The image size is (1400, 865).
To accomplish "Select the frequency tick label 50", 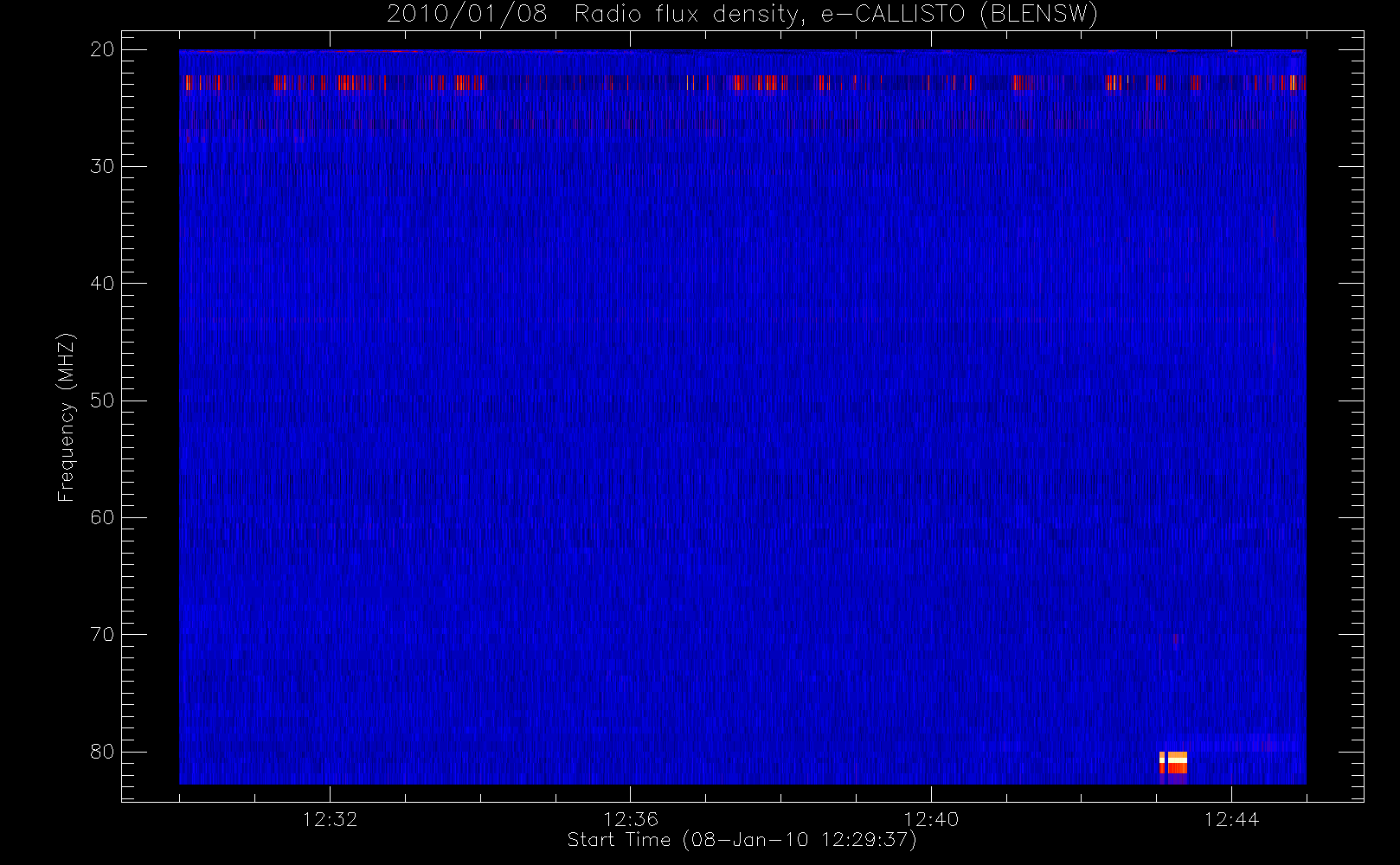I will [x=102, y=400].
